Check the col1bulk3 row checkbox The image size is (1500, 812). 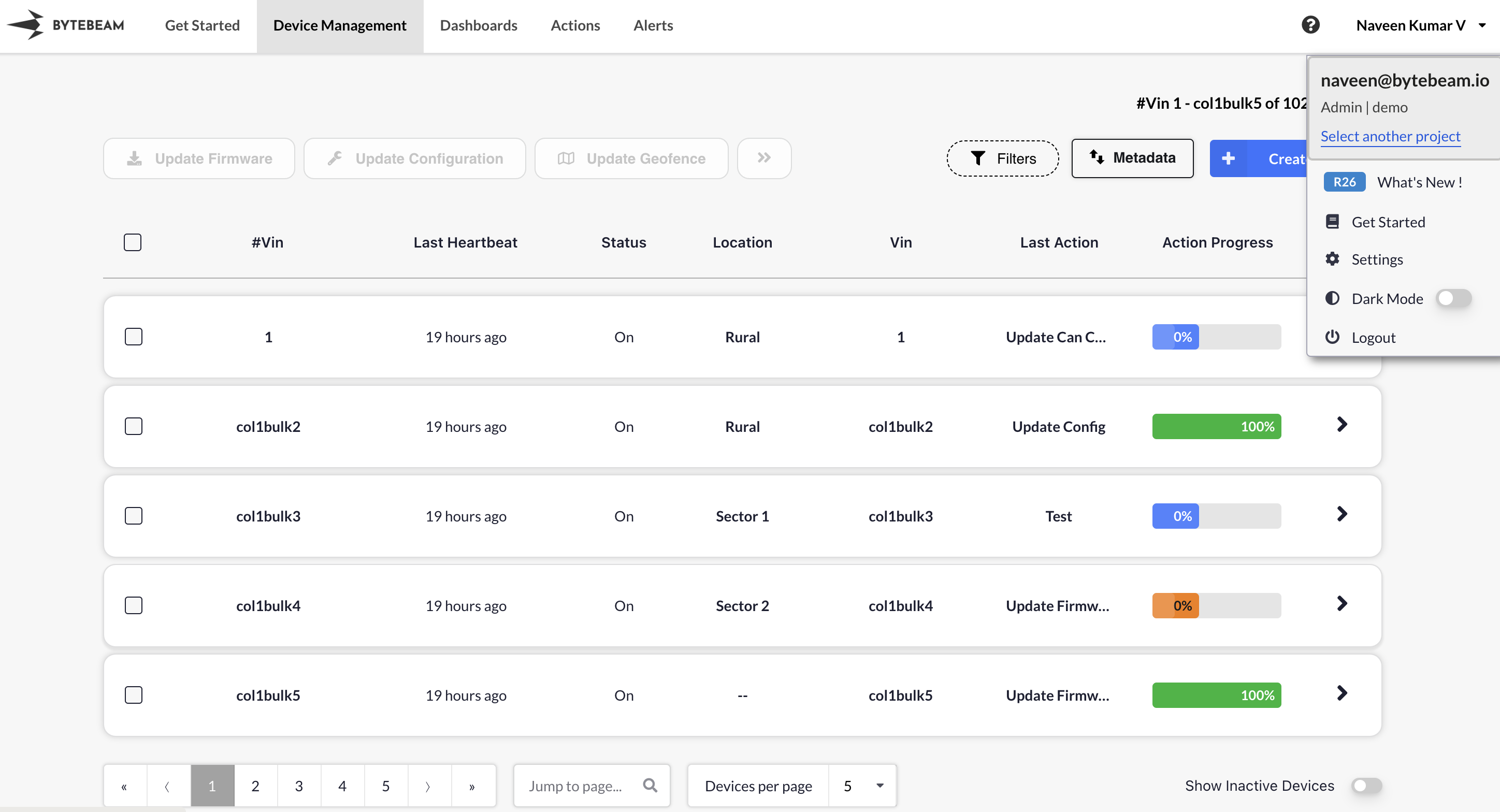tap(133, 516)
